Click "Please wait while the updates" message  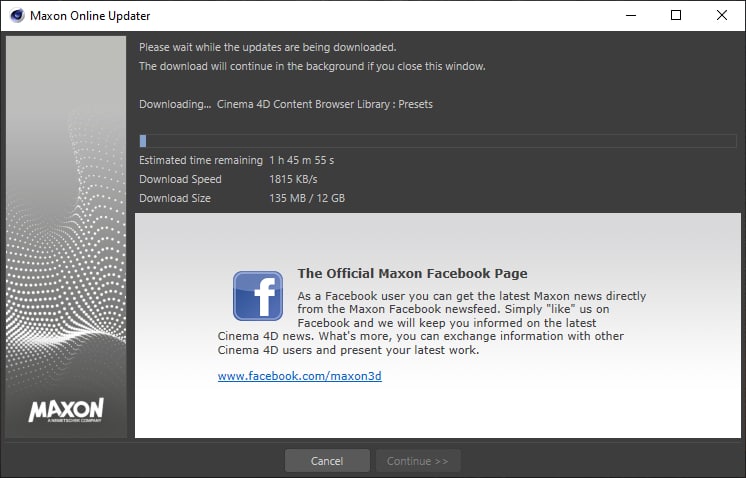268,47
